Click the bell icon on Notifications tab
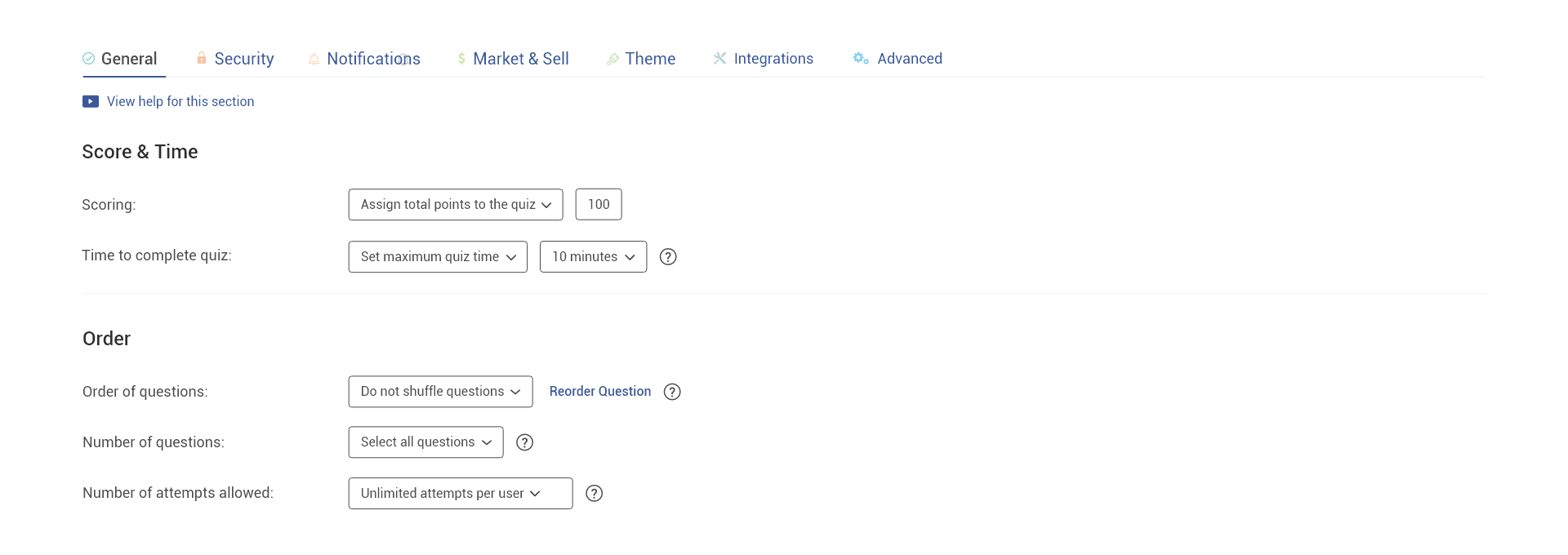The width and height of the screenshot is (1568, 555). (314, 59)
